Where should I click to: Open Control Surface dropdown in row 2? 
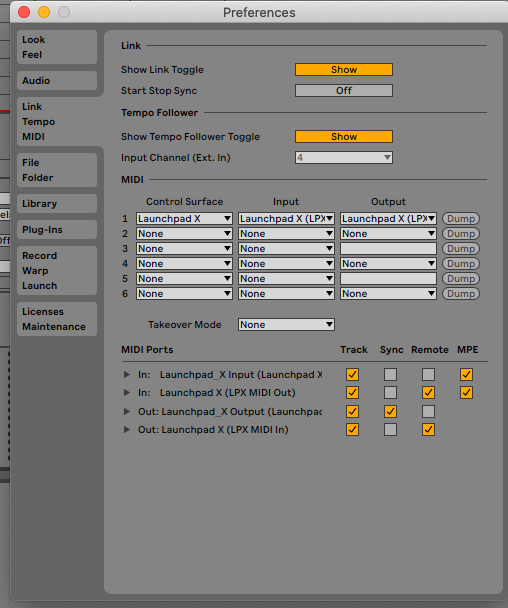pos(184,234)
